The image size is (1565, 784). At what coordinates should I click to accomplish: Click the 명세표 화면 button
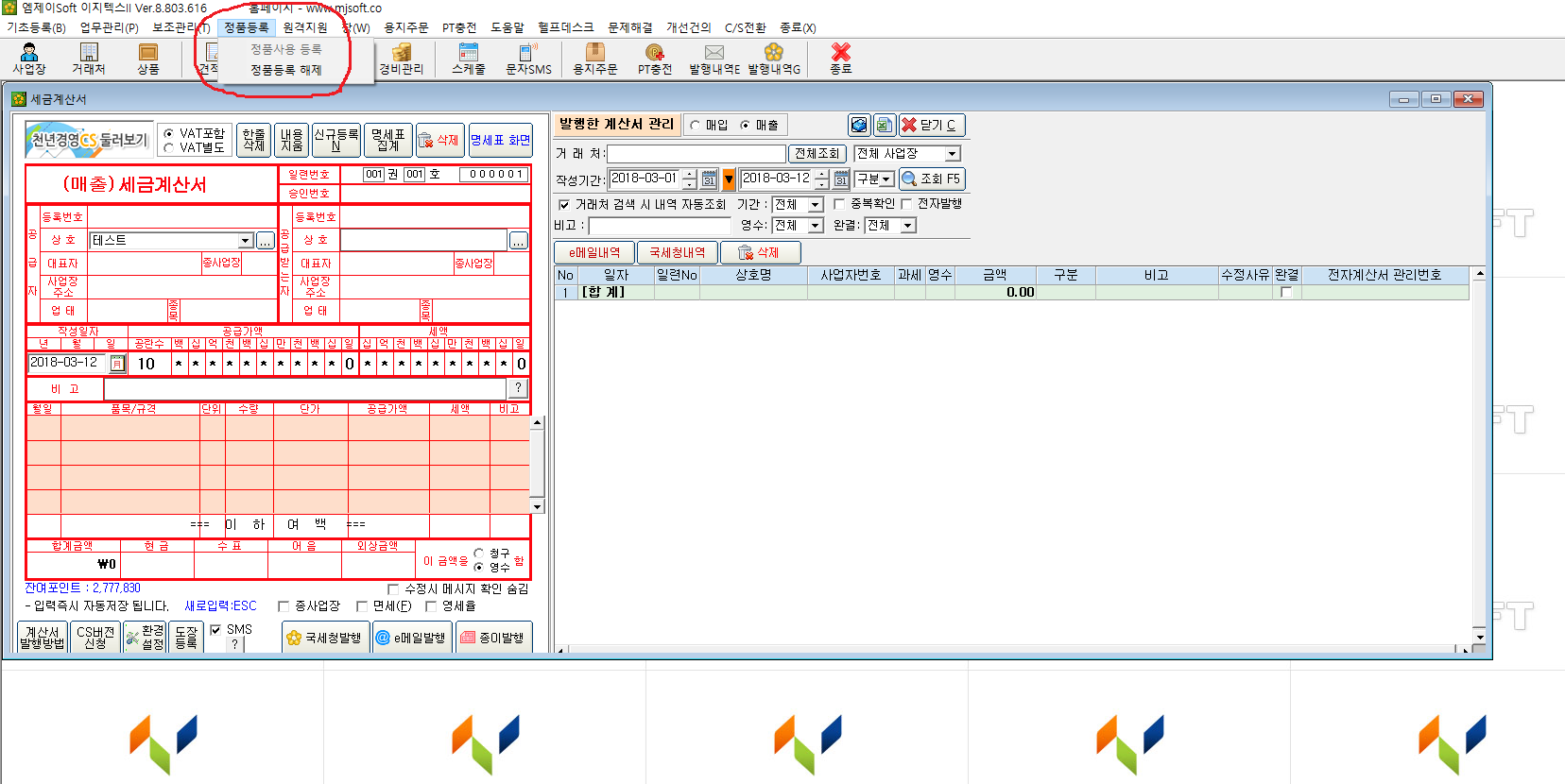click(500, 140)
